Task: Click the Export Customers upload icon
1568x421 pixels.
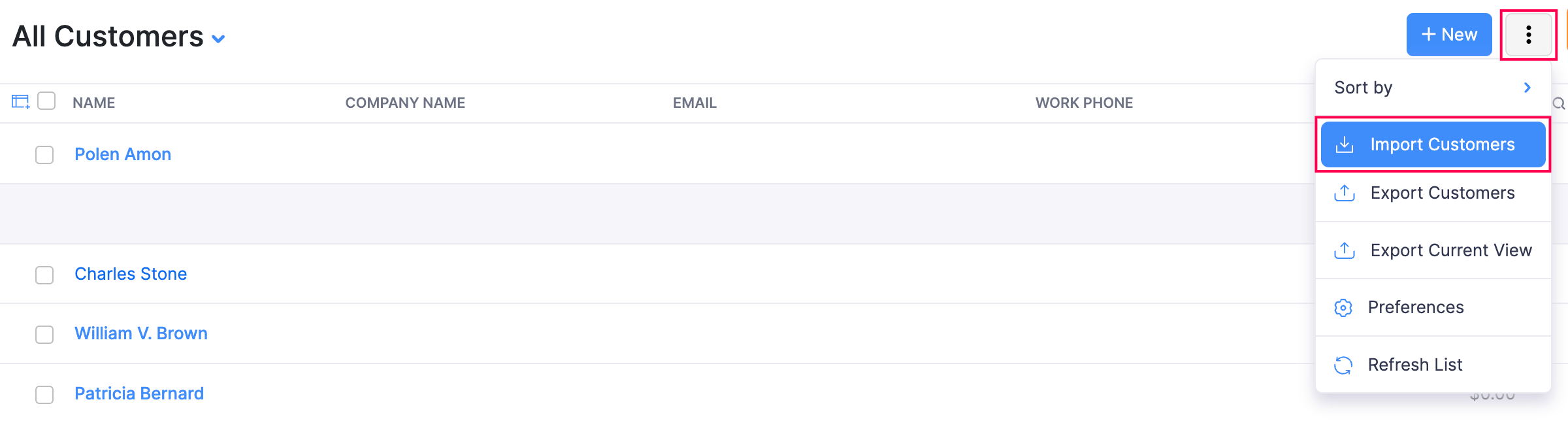Action: click(x=1344, y=193)
